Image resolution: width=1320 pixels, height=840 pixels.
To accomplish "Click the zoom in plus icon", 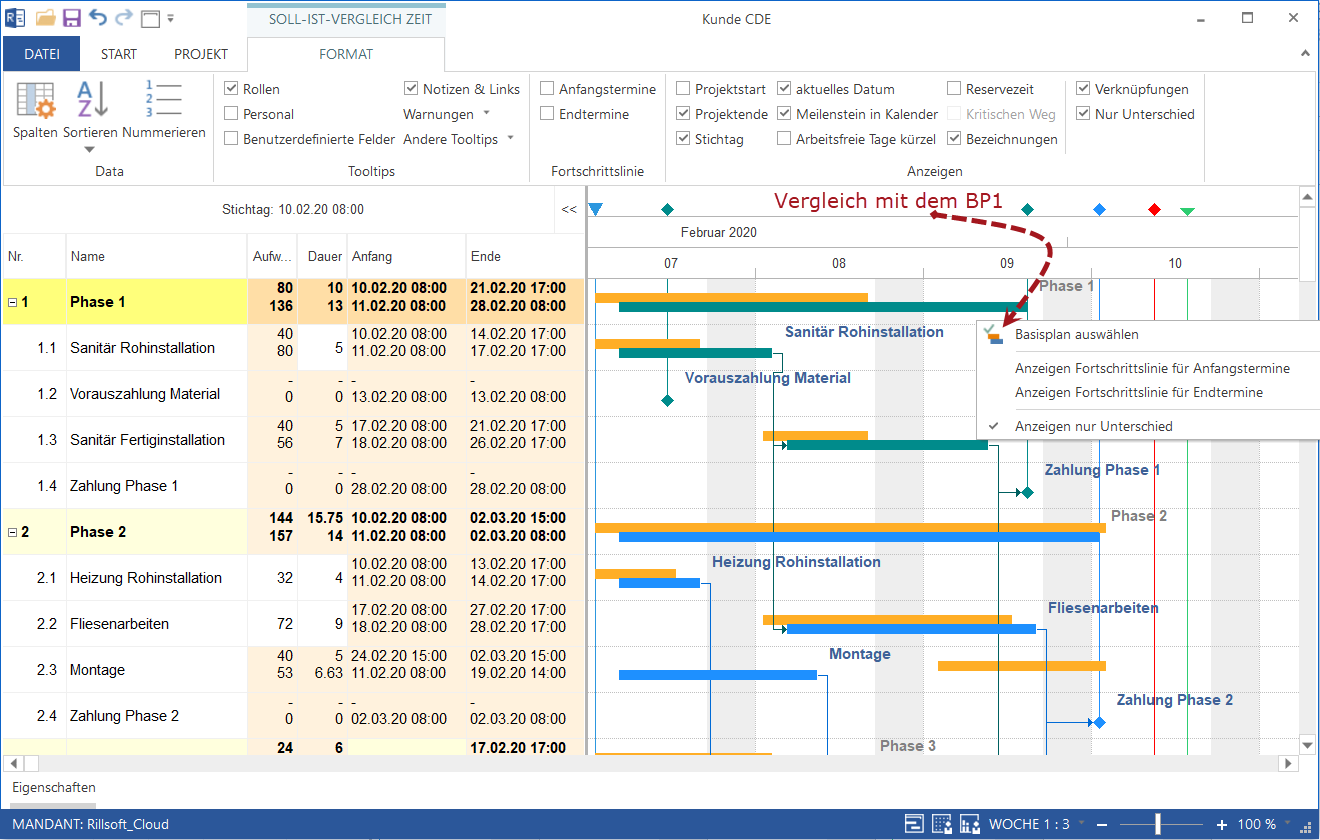I will pyautogui.click(x=1221, y=825).
